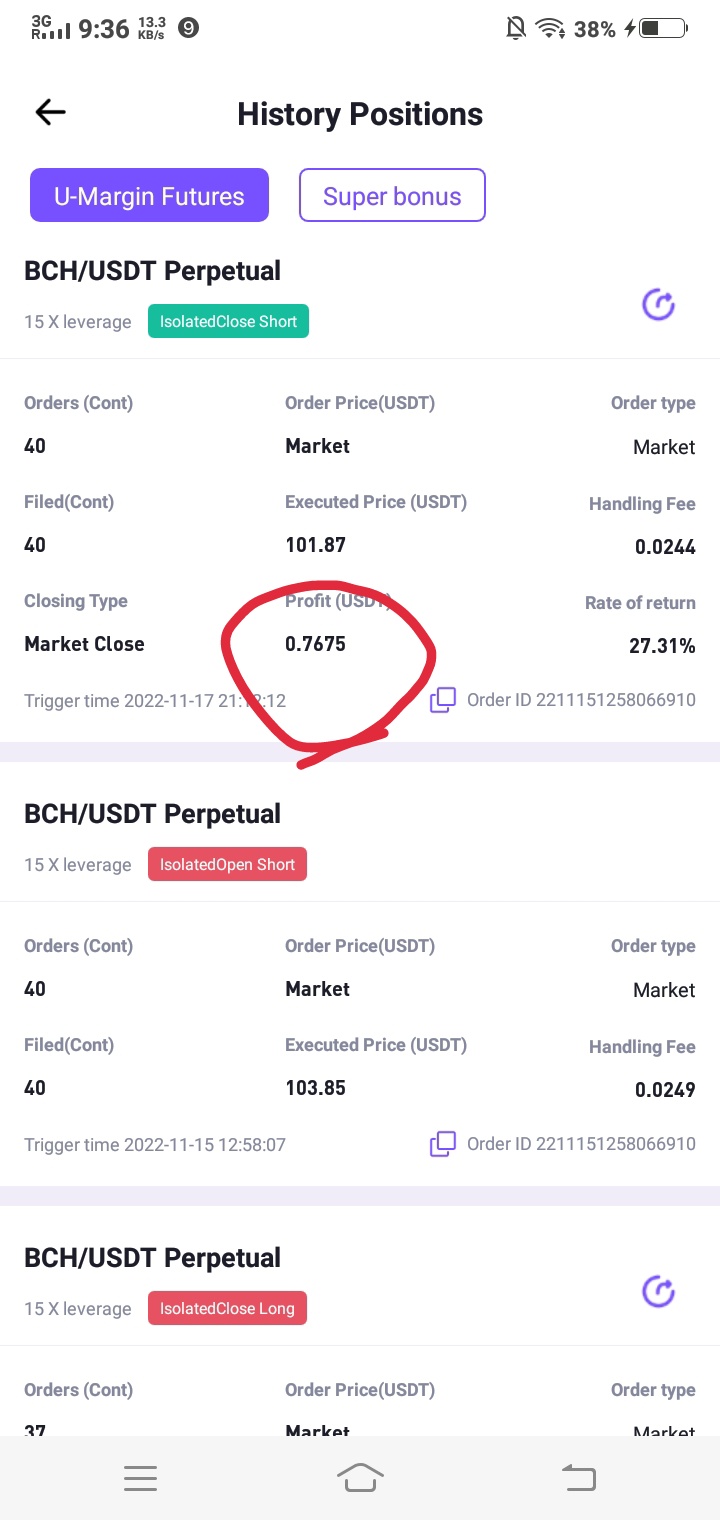The image size is (720, 1520).
Task: Tap the 27.31% rate of return
Action: pyautogui.click(x=662, y=646)
